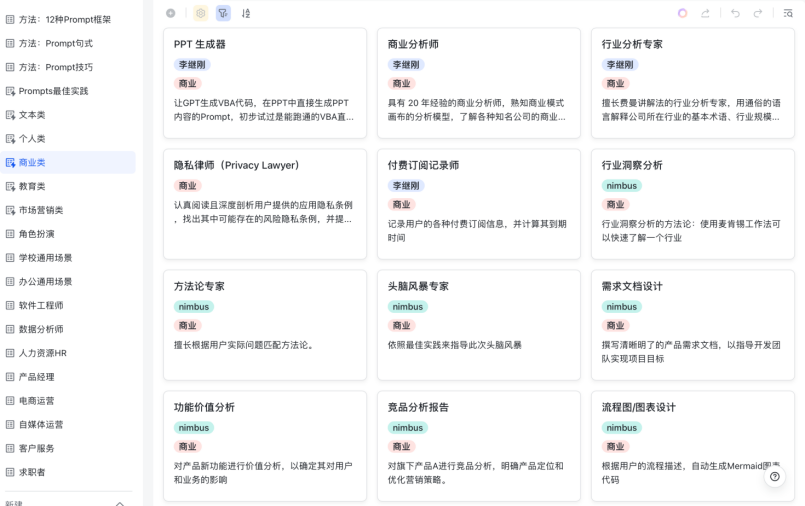Open the view settings gear icon
Screen dimensions: 805x506
click(x=201, y=13)
